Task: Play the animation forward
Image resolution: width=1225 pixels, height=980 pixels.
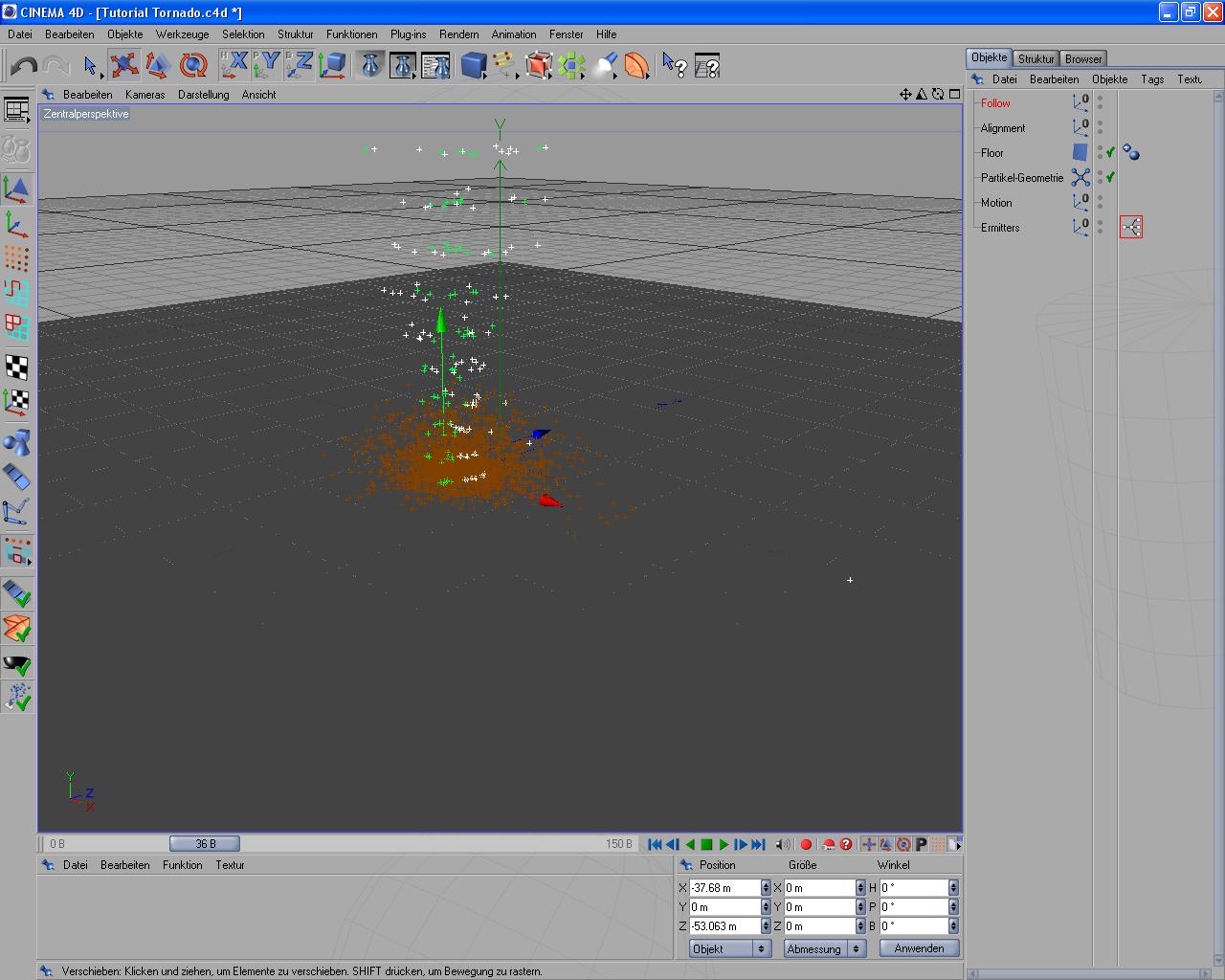Action: pyautogui.click(x=724, y=844)
